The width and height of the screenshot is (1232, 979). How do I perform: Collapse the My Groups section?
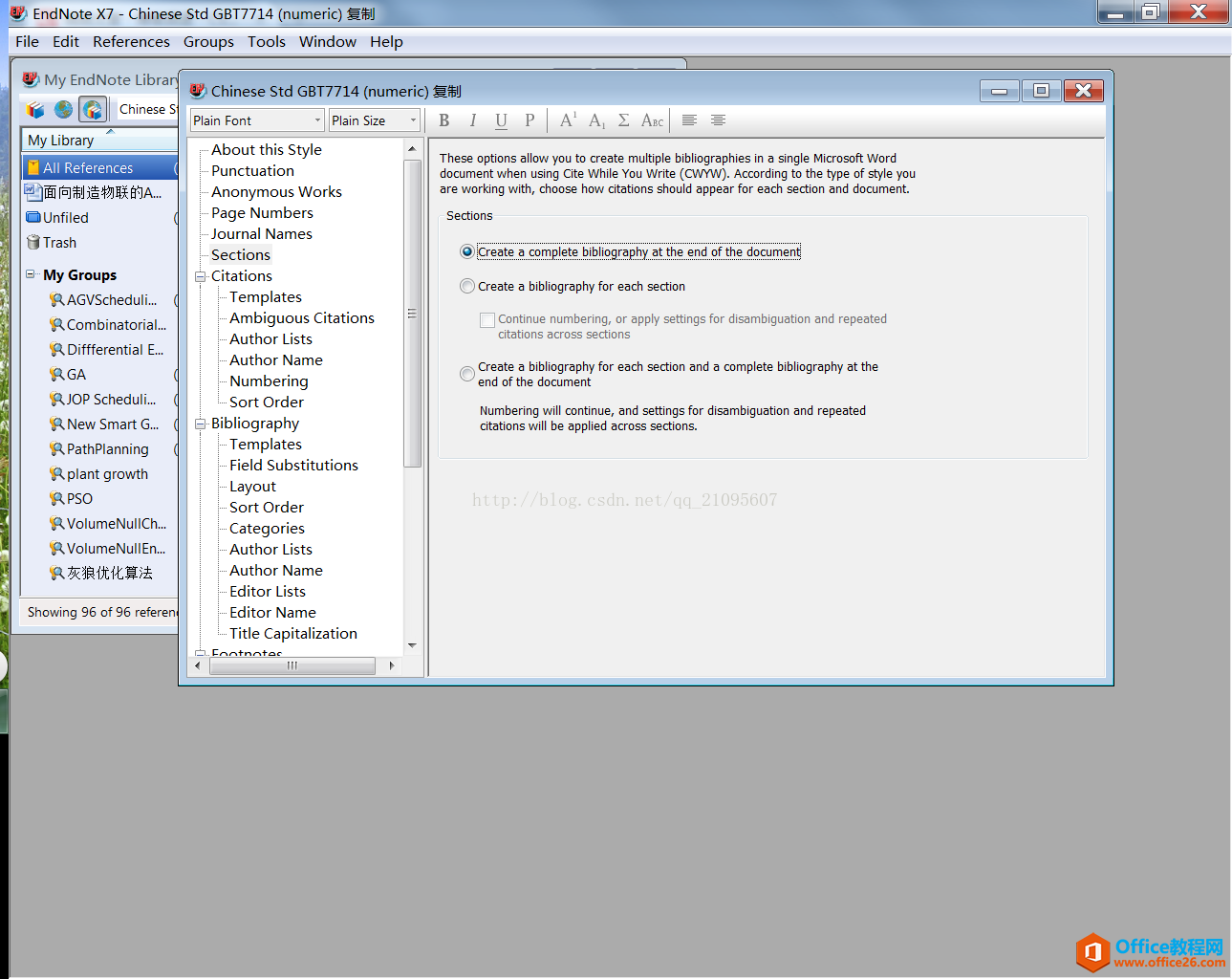point(31,274)
